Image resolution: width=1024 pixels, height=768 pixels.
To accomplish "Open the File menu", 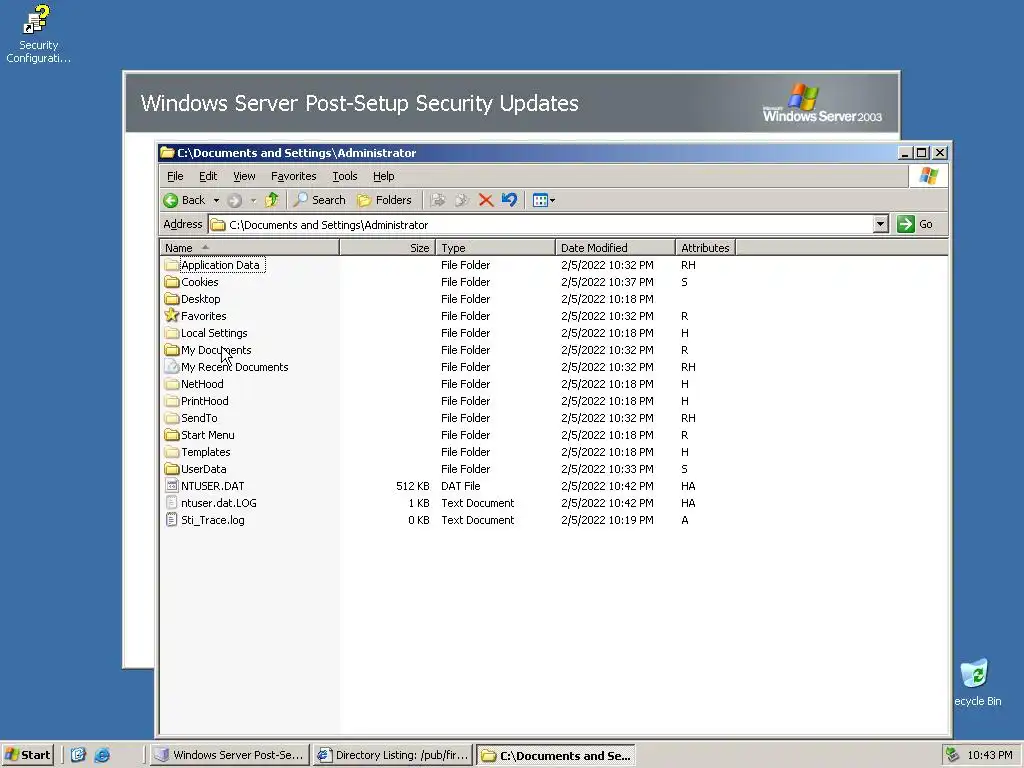I will pos(175,176).
